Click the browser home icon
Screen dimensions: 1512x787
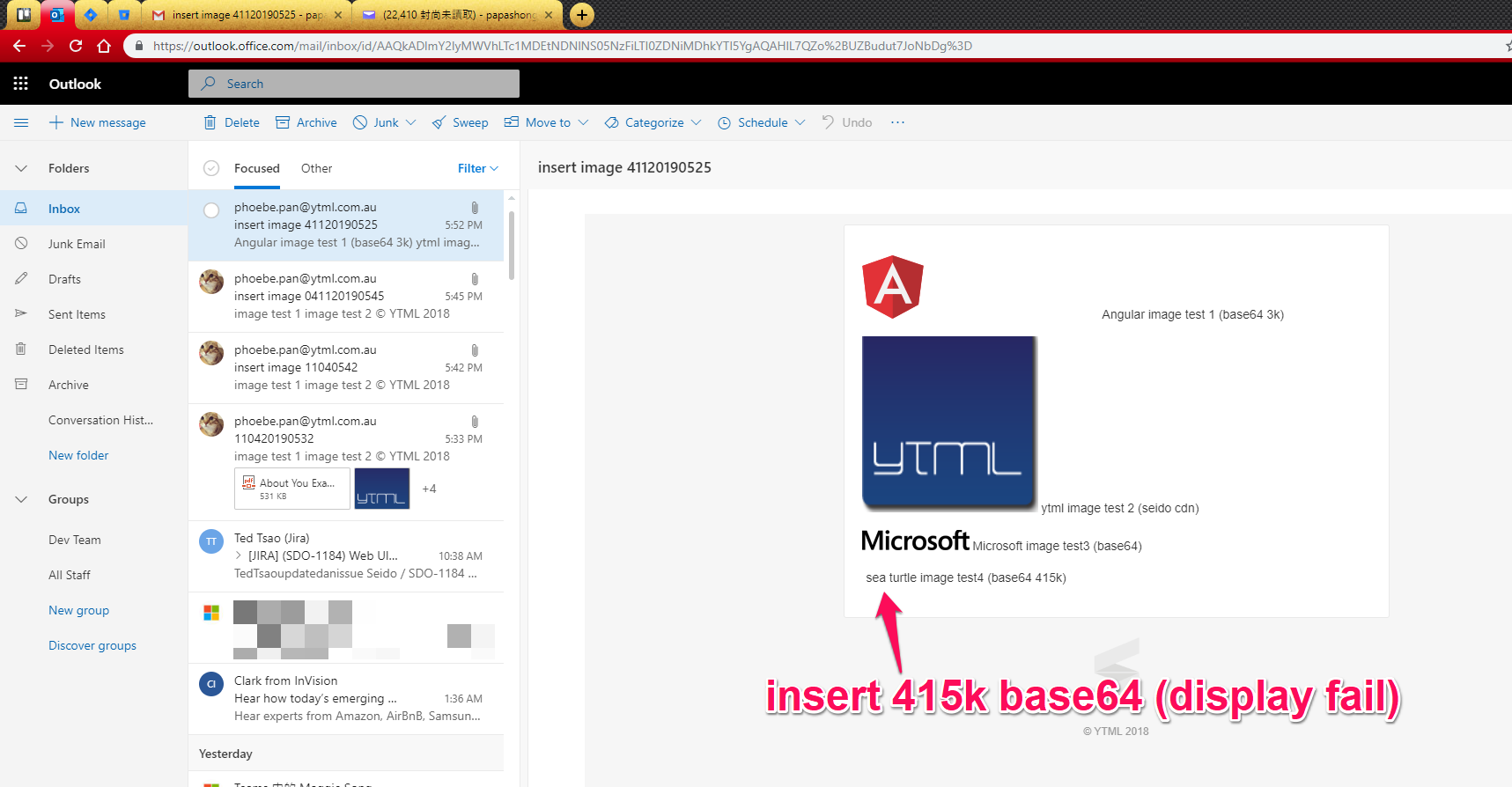point(104,46)
